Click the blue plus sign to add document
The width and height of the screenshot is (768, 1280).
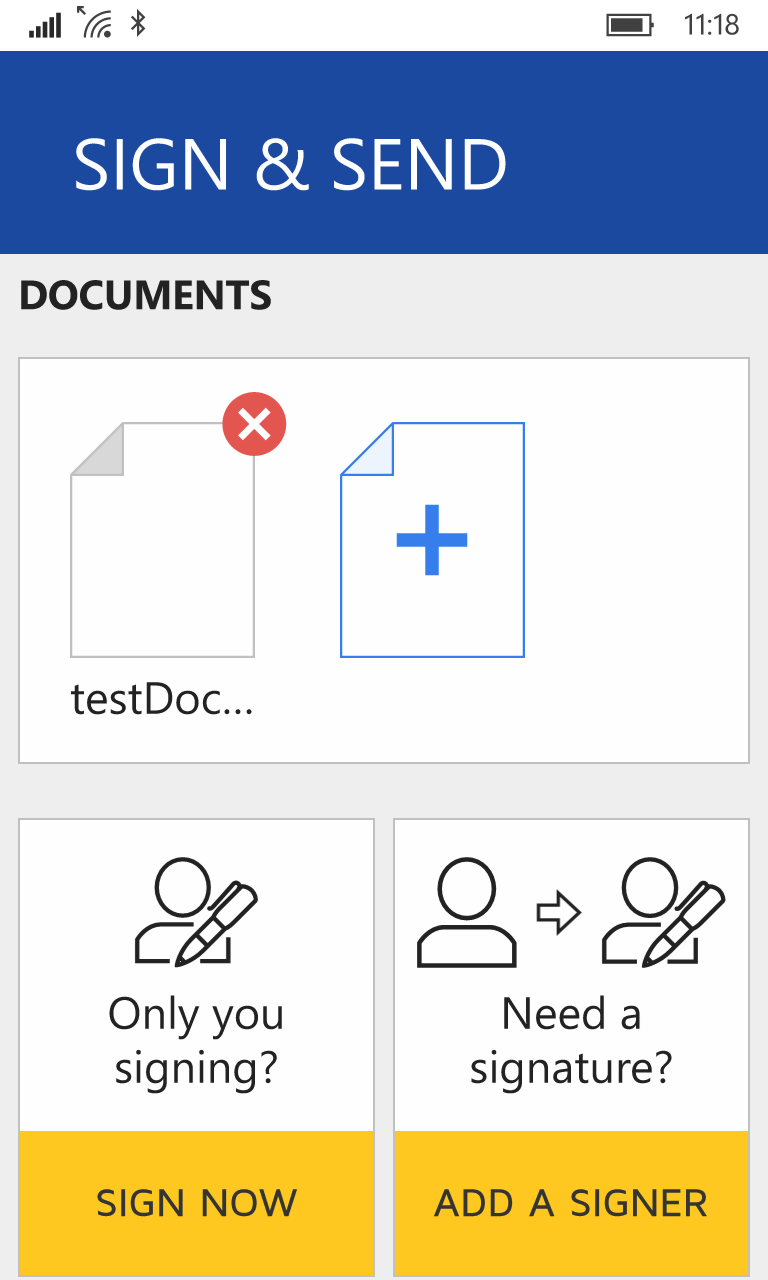tap(432, 540)
